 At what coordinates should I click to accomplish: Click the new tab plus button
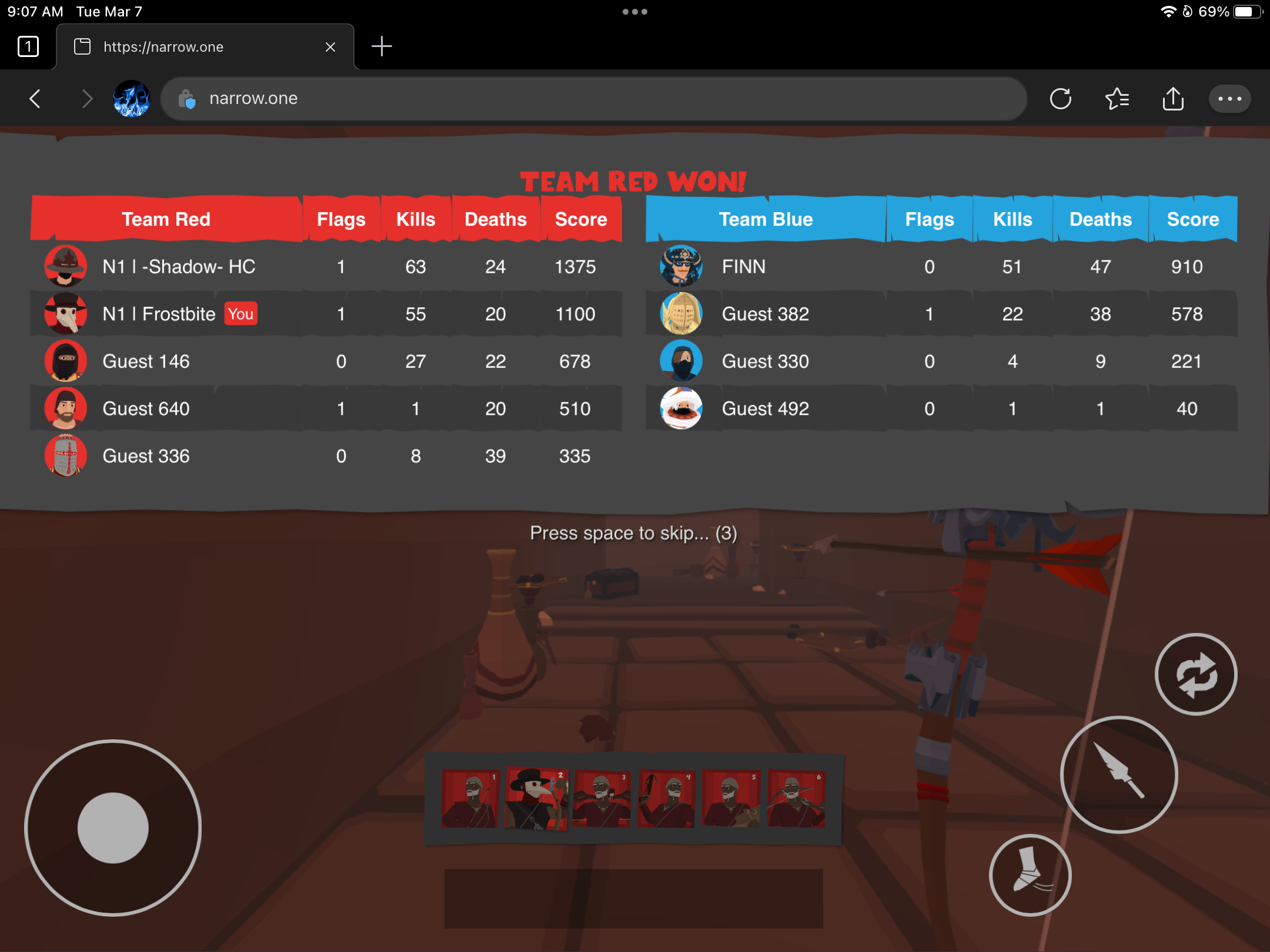coord(382,46)
